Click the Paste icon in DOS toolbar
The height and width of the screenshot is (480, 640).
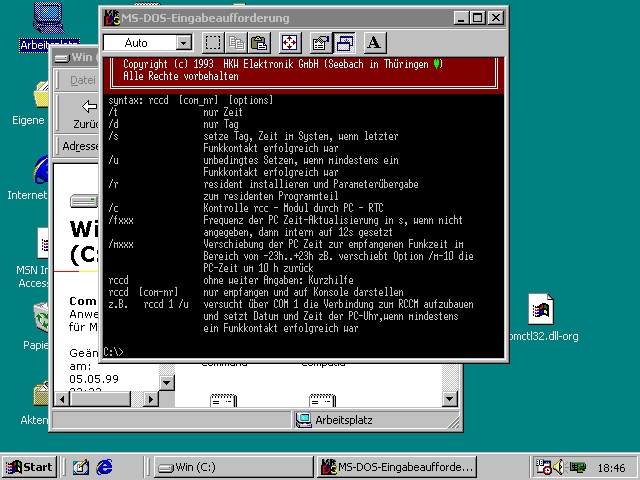[259, 42]
